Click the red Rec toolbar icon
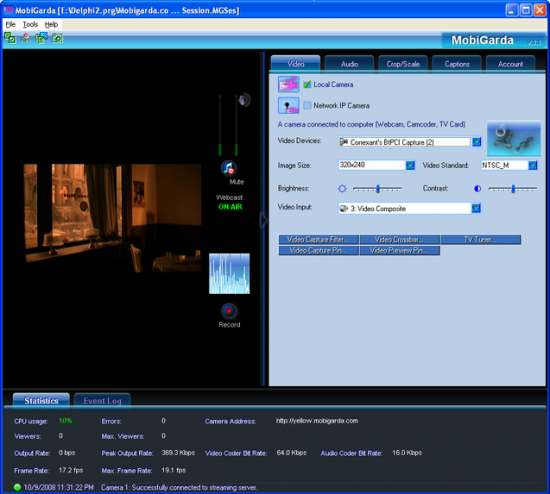 click(x=26, y=38)
